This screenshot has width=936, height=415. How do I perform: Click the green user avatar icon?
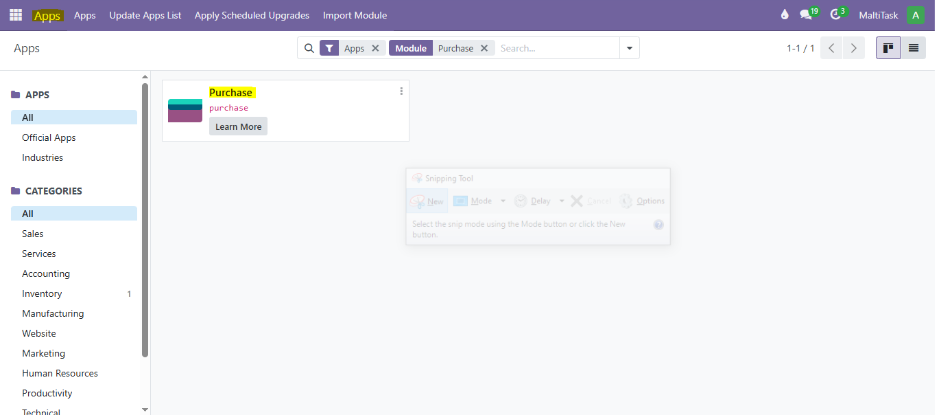(x=915, y=15)
